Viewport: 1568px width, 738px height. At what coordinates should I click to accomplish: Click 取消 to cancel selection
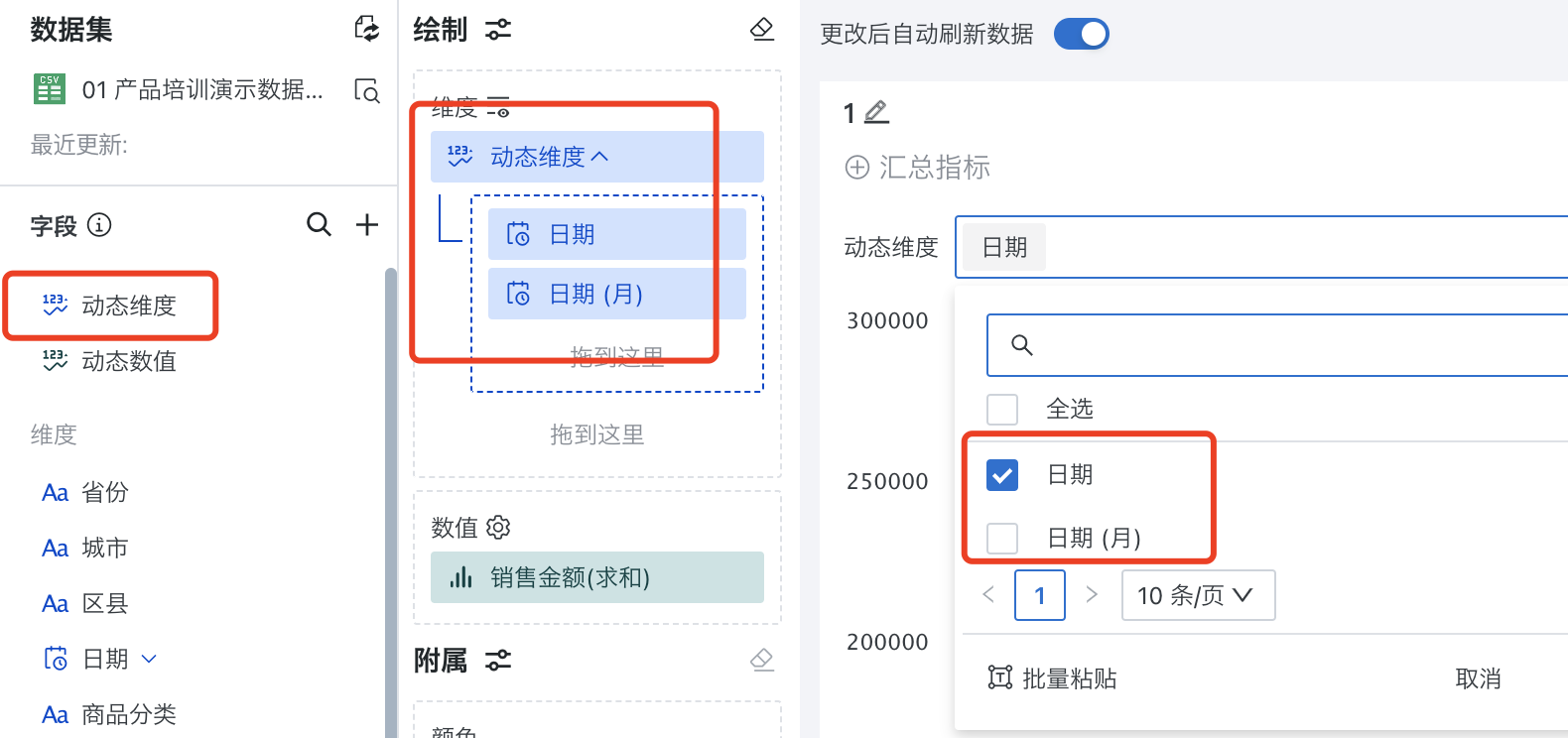pos(1478,678)
